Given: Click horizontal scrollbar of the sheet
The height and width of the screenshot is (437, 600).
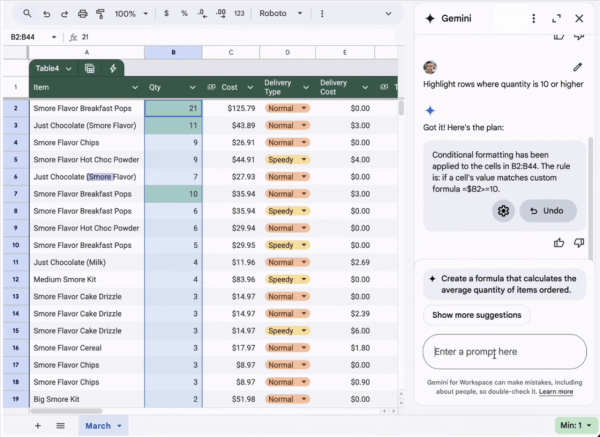Looking at the screenshot, I should [66, 411].
